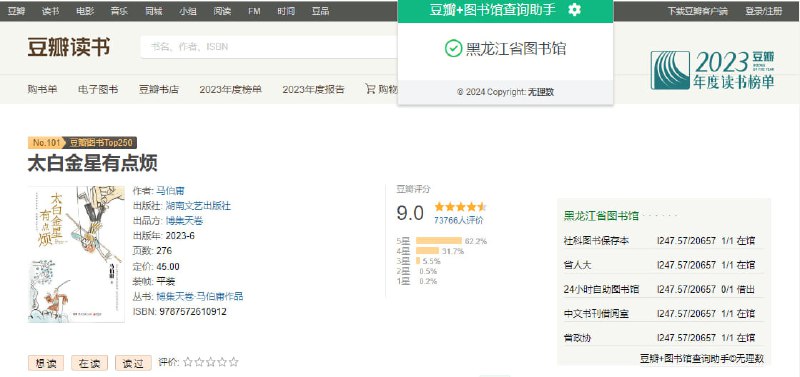Rate the book five stars
This screenshot has width=800, height=377.
point(234,362)
